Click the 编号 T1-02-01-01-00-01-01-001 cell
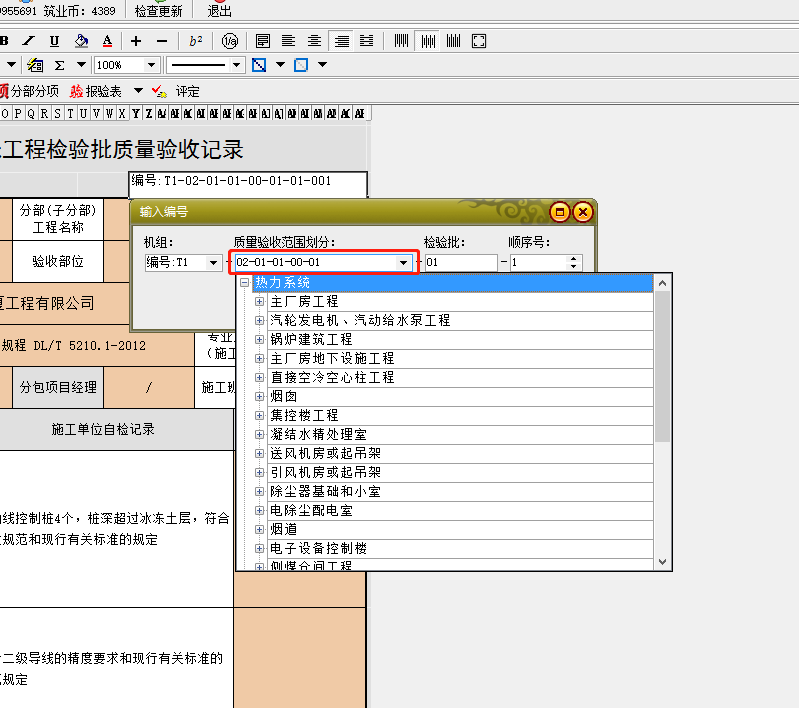Image resolution: width=799 pixels, height=708 pixels. point(248,184)
